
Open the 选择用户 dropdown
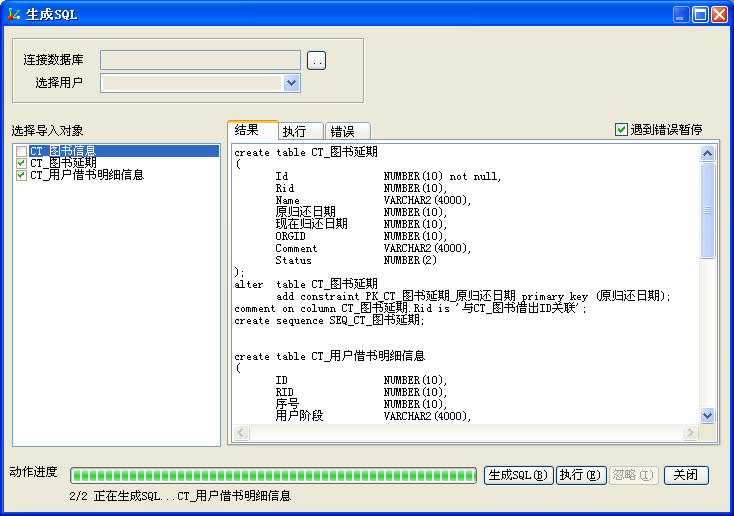292,83
